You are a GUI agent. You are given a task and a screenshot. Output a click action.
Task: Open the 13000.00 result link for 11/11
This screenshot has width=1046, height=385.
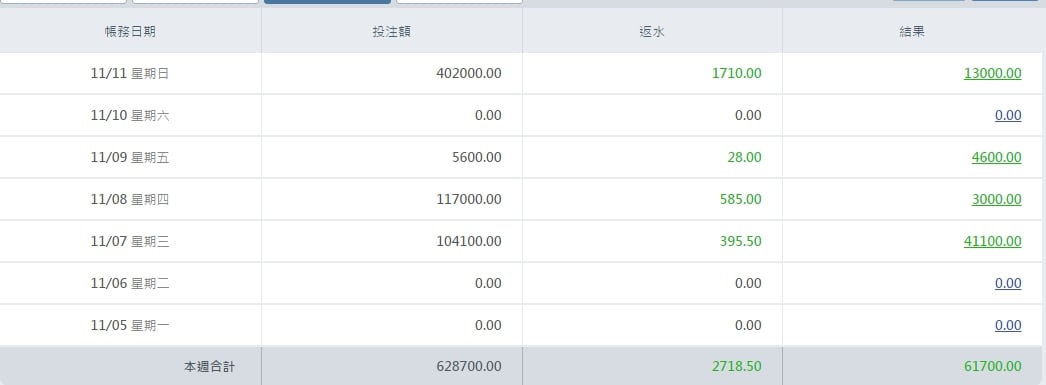pyautogui.click(x=992, y=73)
